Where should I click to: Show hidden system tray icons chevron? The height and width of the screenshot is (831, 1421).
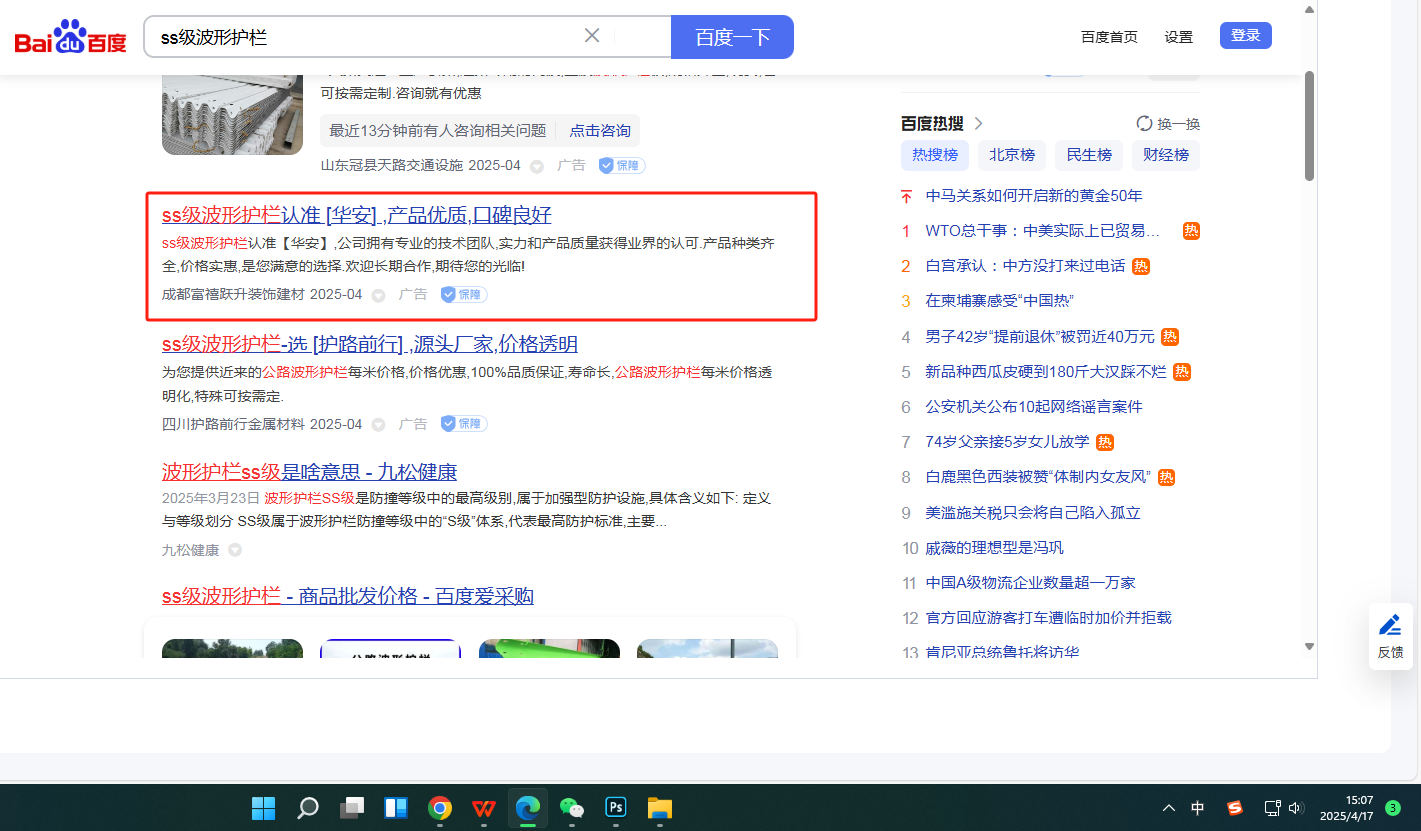coord(1168,808)
